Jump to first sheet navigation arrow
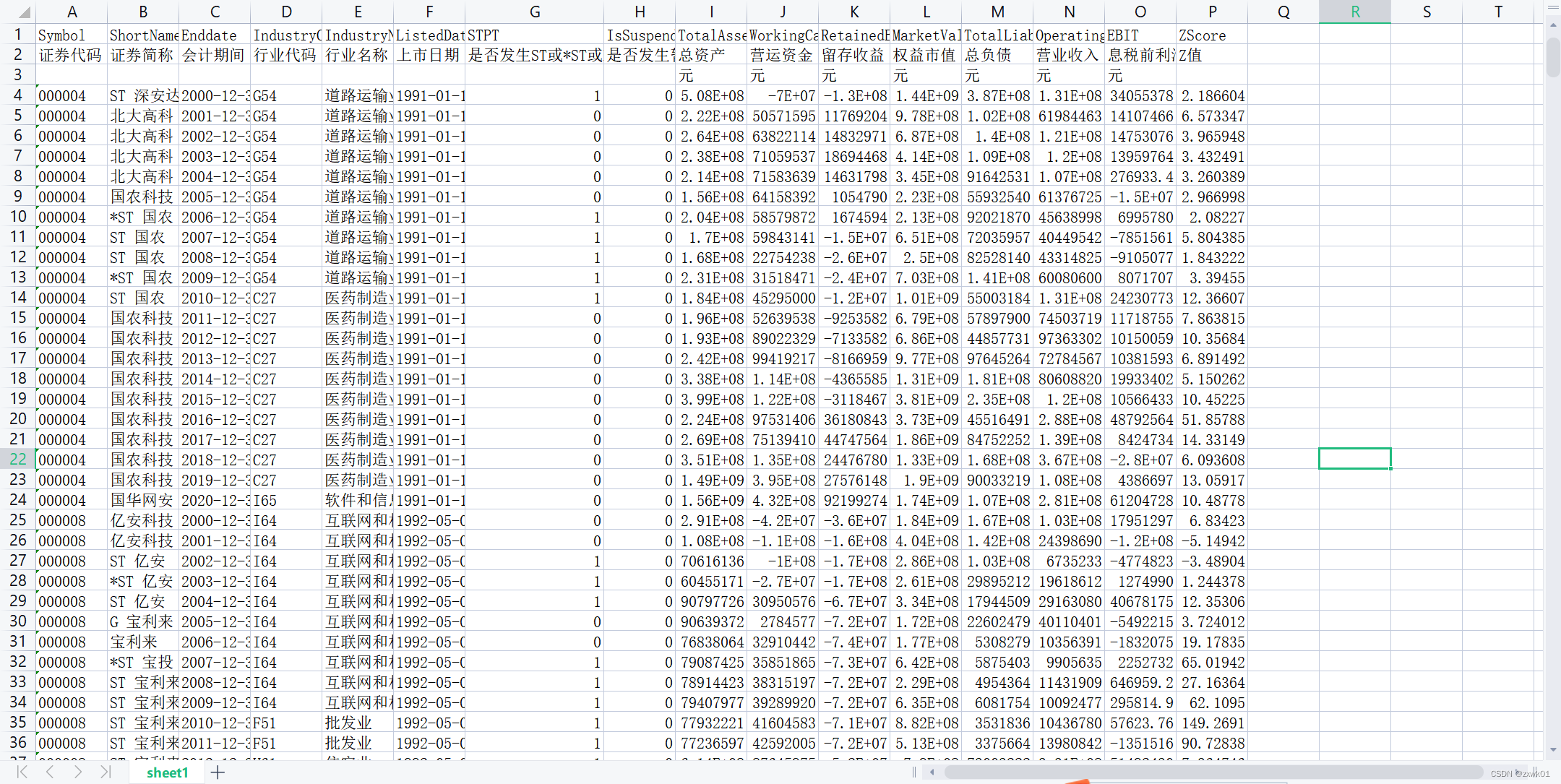 [22, 772]
